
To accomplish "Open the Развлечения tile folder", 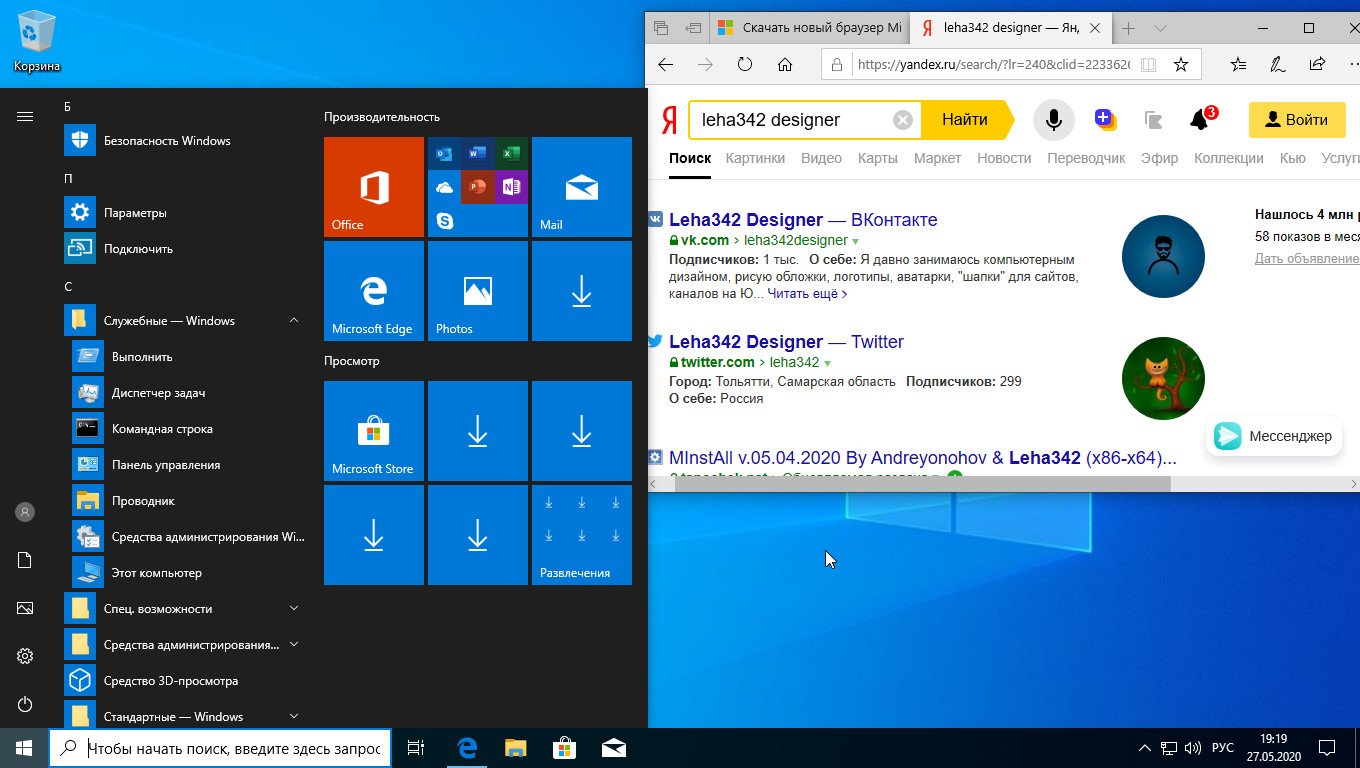I will coord(582,535).
